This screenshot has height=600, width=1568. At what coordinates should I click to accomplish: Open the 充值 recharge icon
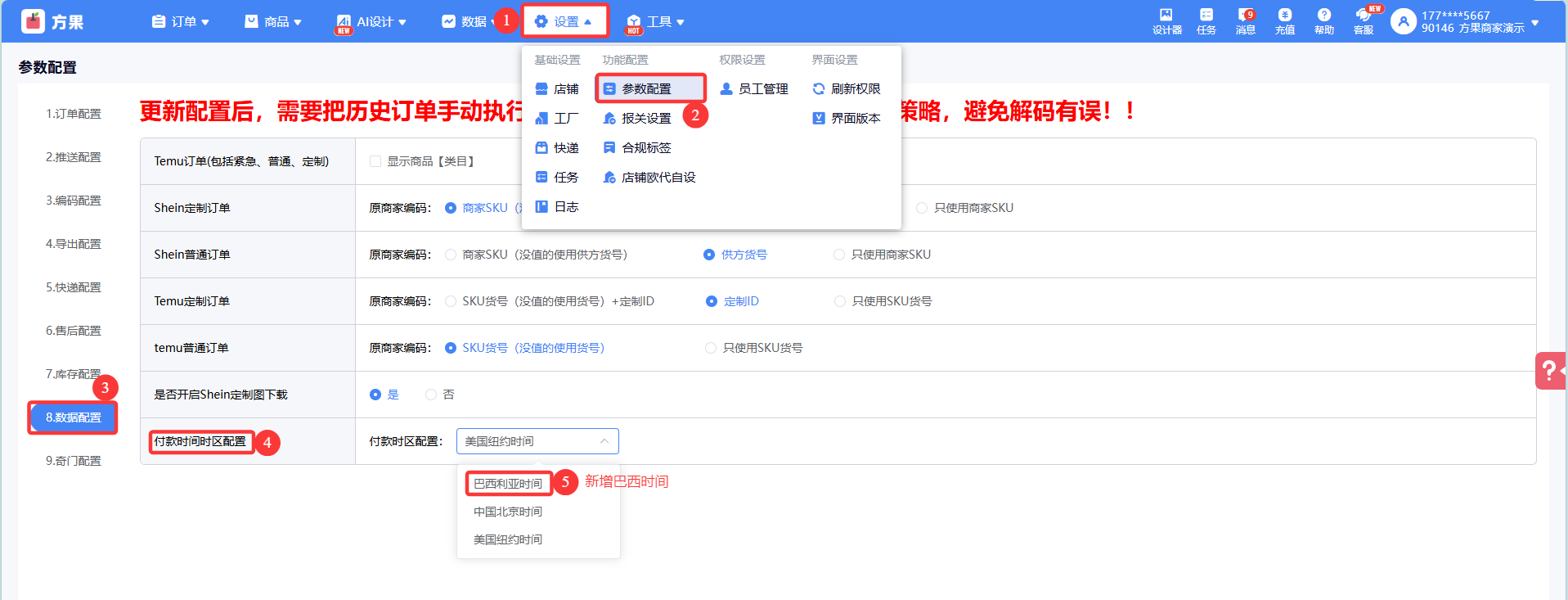[1284, 21]
